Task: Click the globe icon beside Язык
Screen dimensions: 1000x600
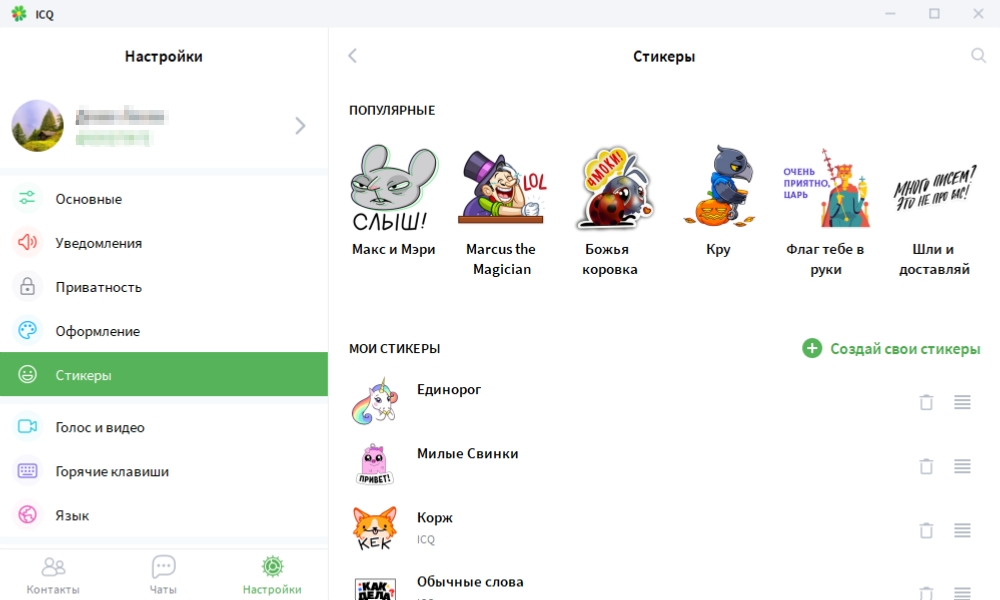Action: pyautogui.click(x=27, y=515)
